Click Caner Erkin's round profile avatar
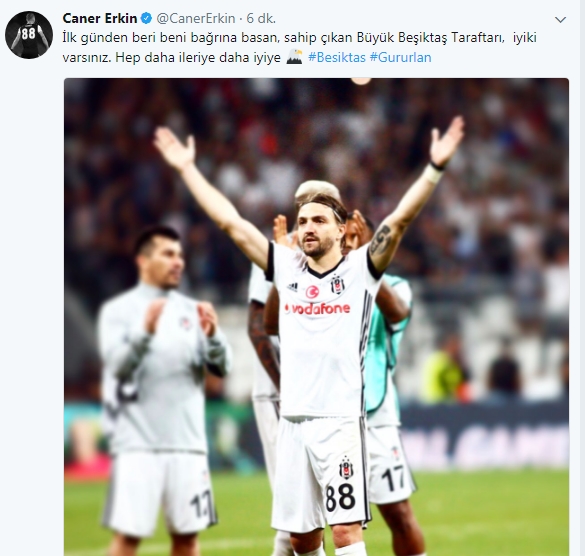 tap(29, 35)
